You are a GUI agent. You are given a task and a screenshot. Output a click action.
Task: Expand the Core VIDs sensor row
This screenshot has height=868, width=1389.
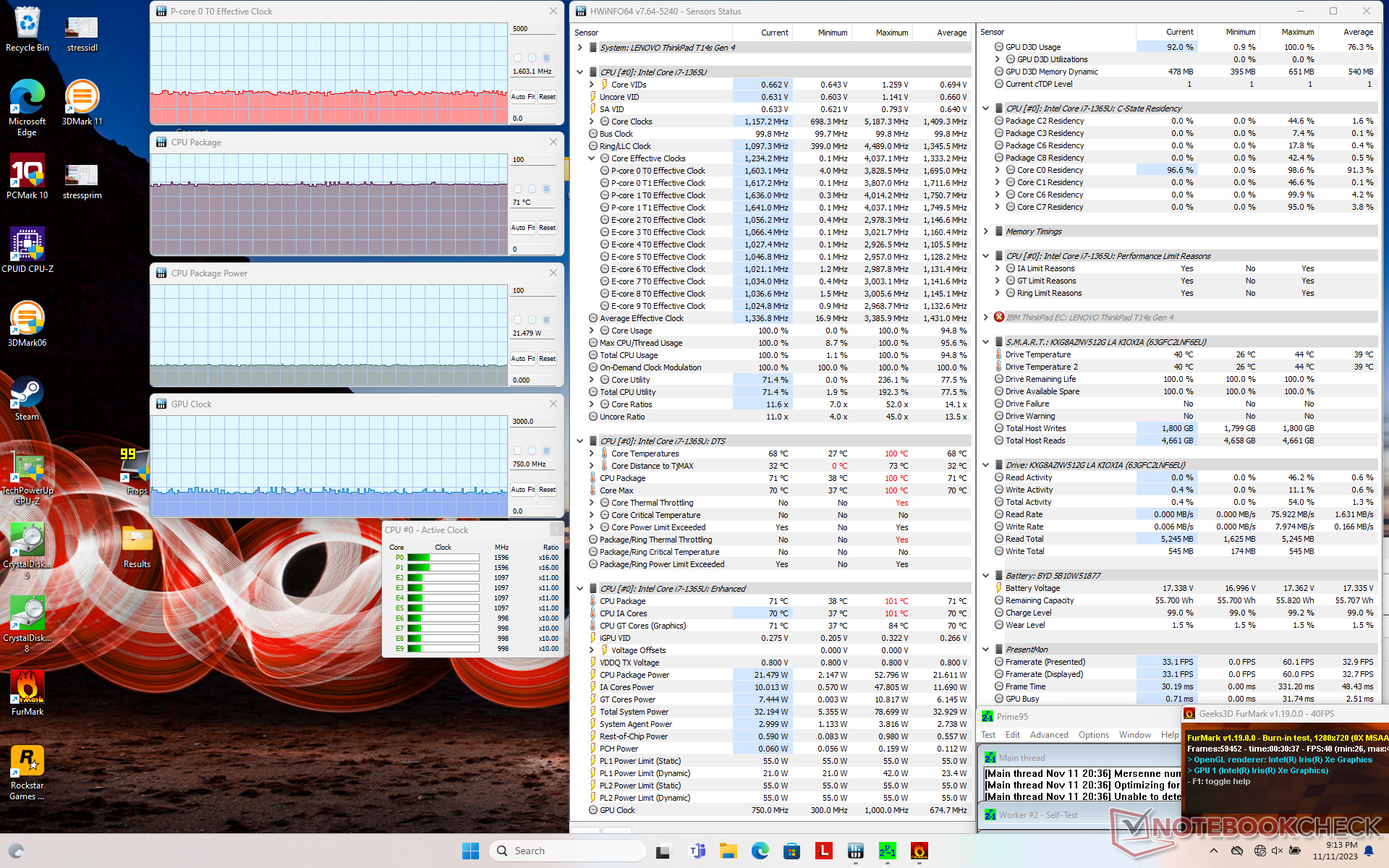(x=591, y=85)
